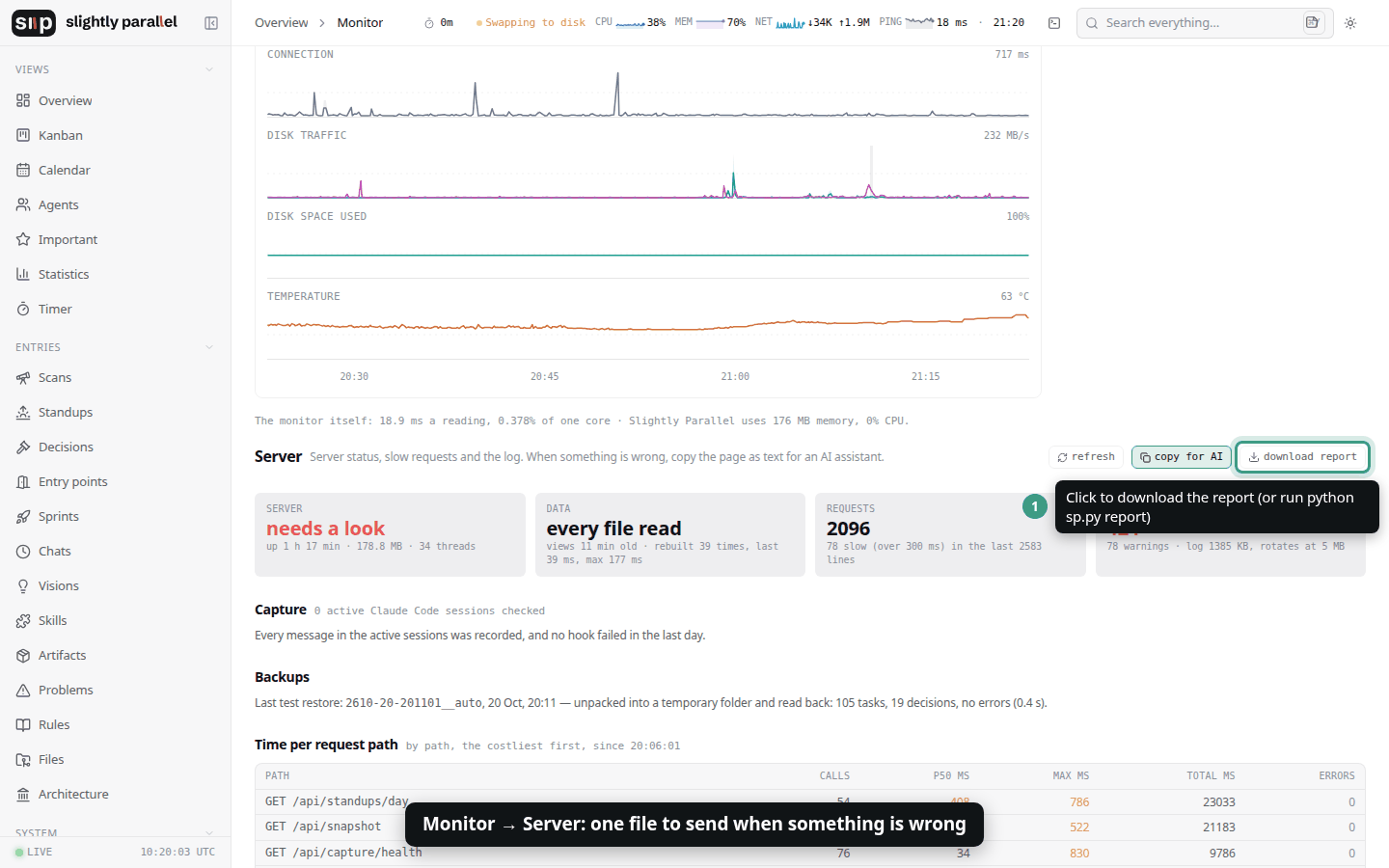Click GET /api/snapshot row path
Image resolution: width=1389 pixels, height=868 pixels.
pos(323,827)
